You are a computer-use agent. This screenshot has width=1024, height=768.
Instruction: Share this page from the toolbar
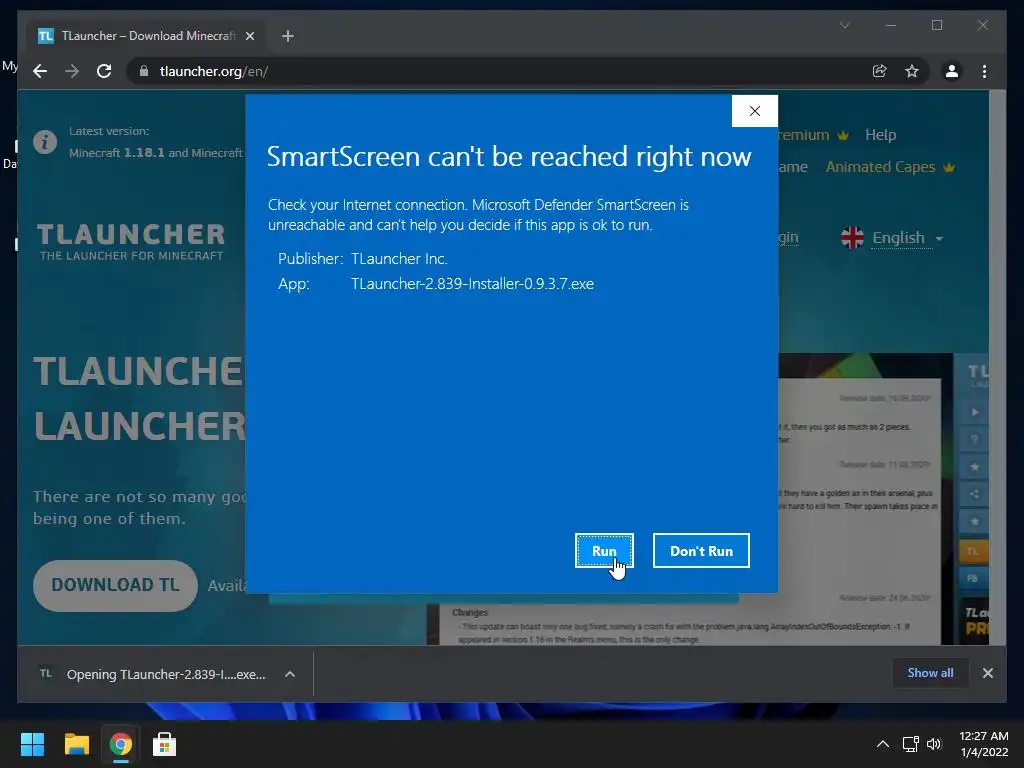(880, 71)
